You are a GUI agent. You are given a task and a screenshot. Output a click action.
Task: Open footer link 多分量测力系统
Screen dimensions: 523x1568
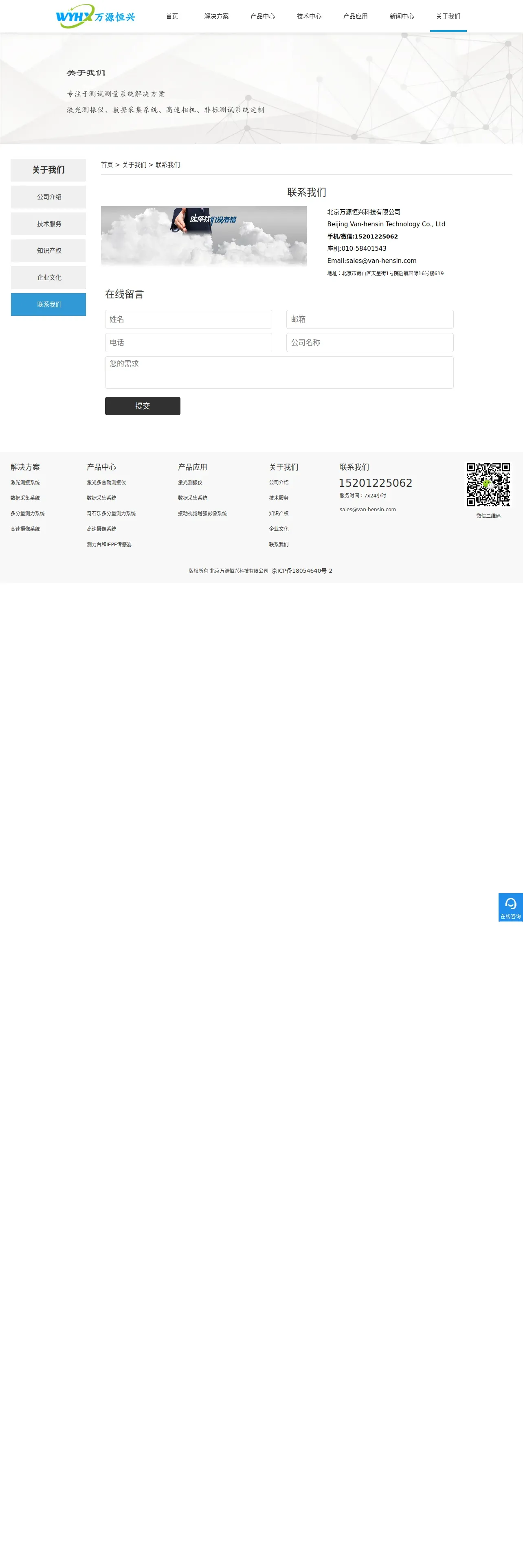(27, 514)
